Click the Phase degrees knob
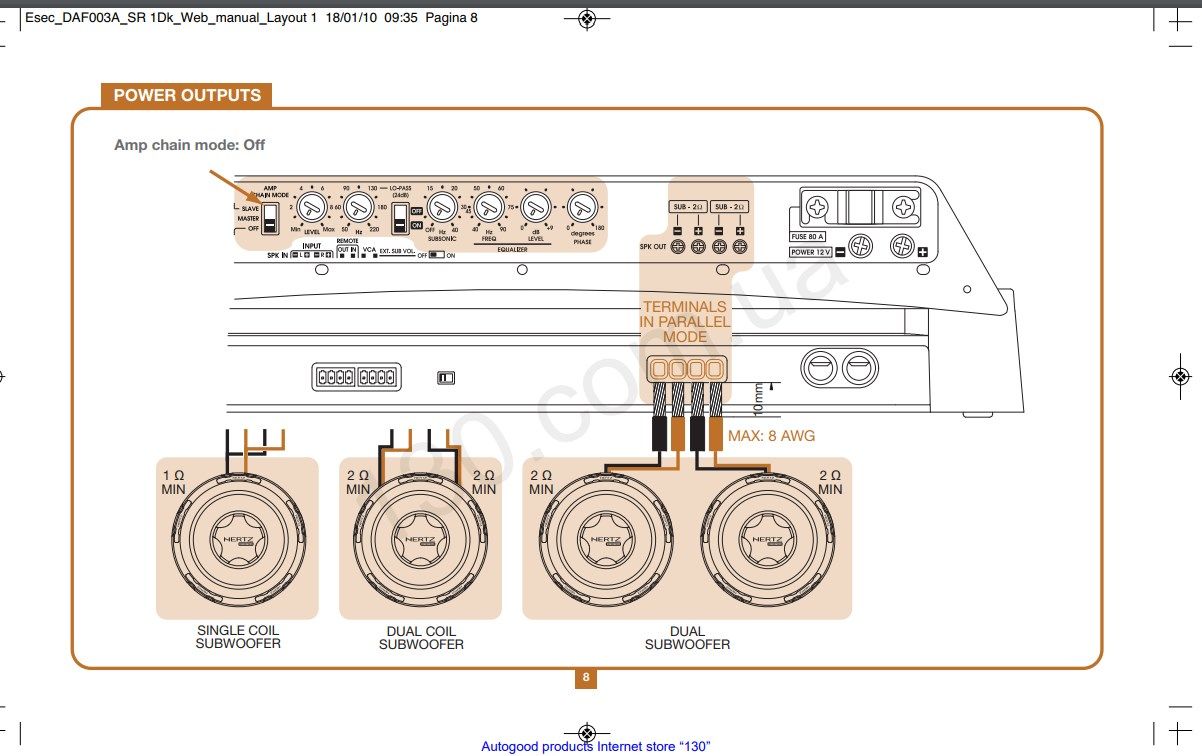The width and height of the screenshot is (1202, 756). tap(581, 208)
